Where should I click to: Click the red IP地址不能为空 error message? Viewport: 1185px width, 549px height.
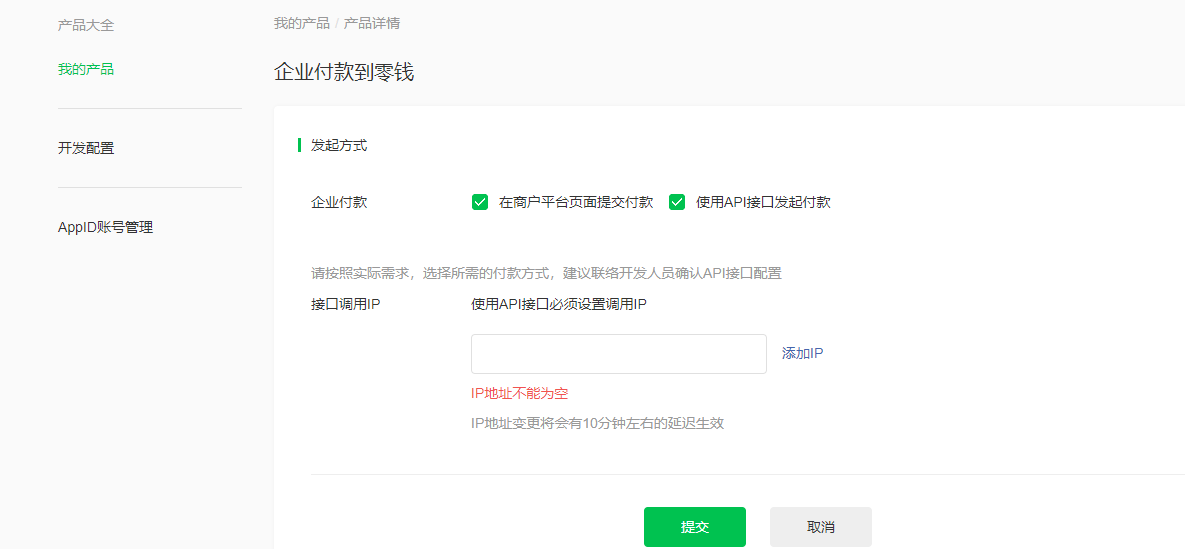coord(519,393)
